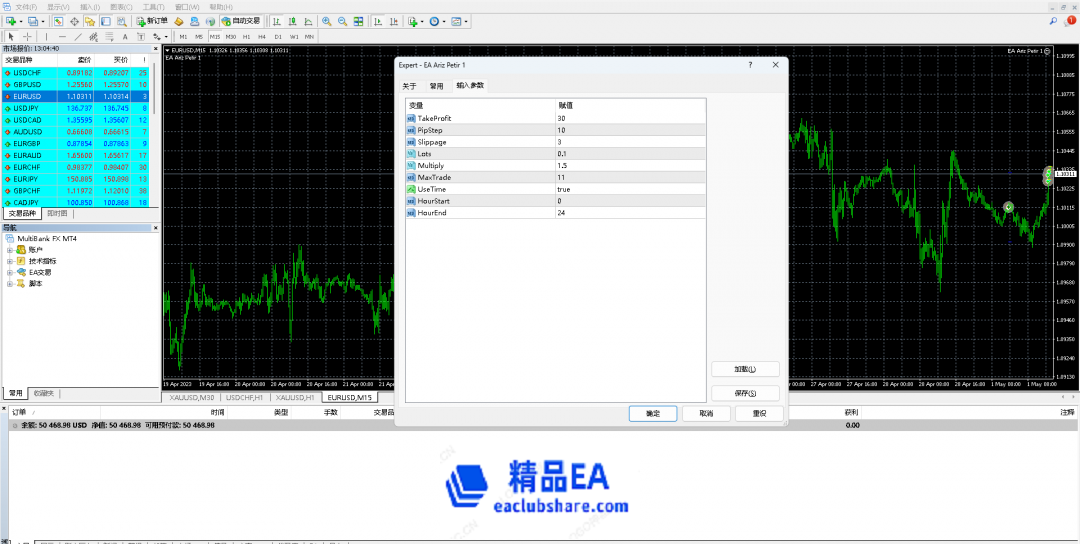The image size is (1080, 544).
Task: Zoom in the chart magnifier icon
Action: [x=326, y=21]
